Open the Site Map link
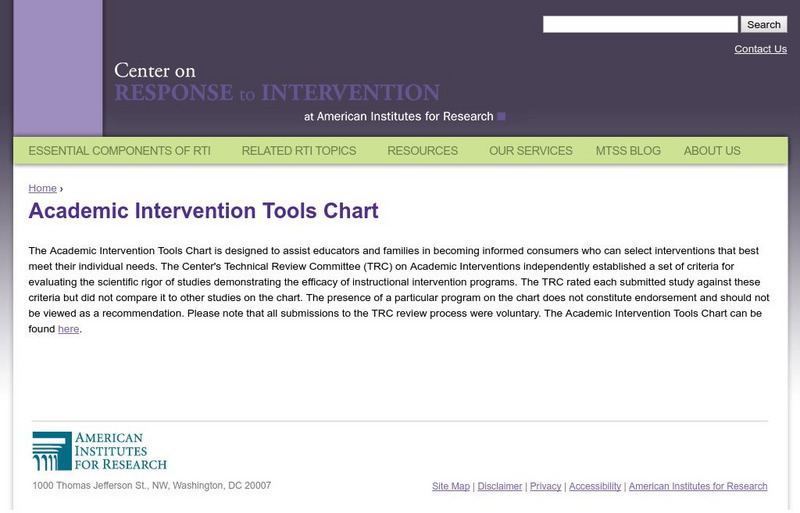Viewport: 800px width, 513px height. coord(451,486)
